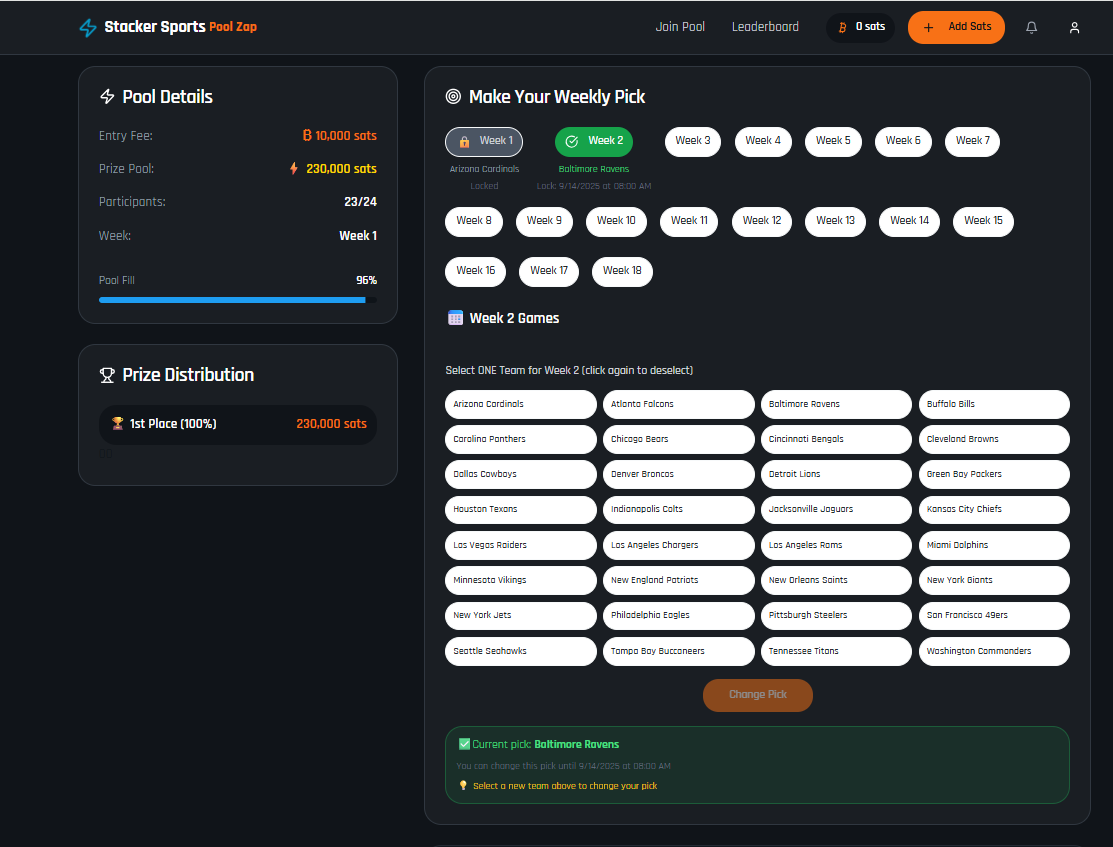Select the locked Week 1 tab
The height and width of the screenshot is (847, 1113).
tap(484, 141)
